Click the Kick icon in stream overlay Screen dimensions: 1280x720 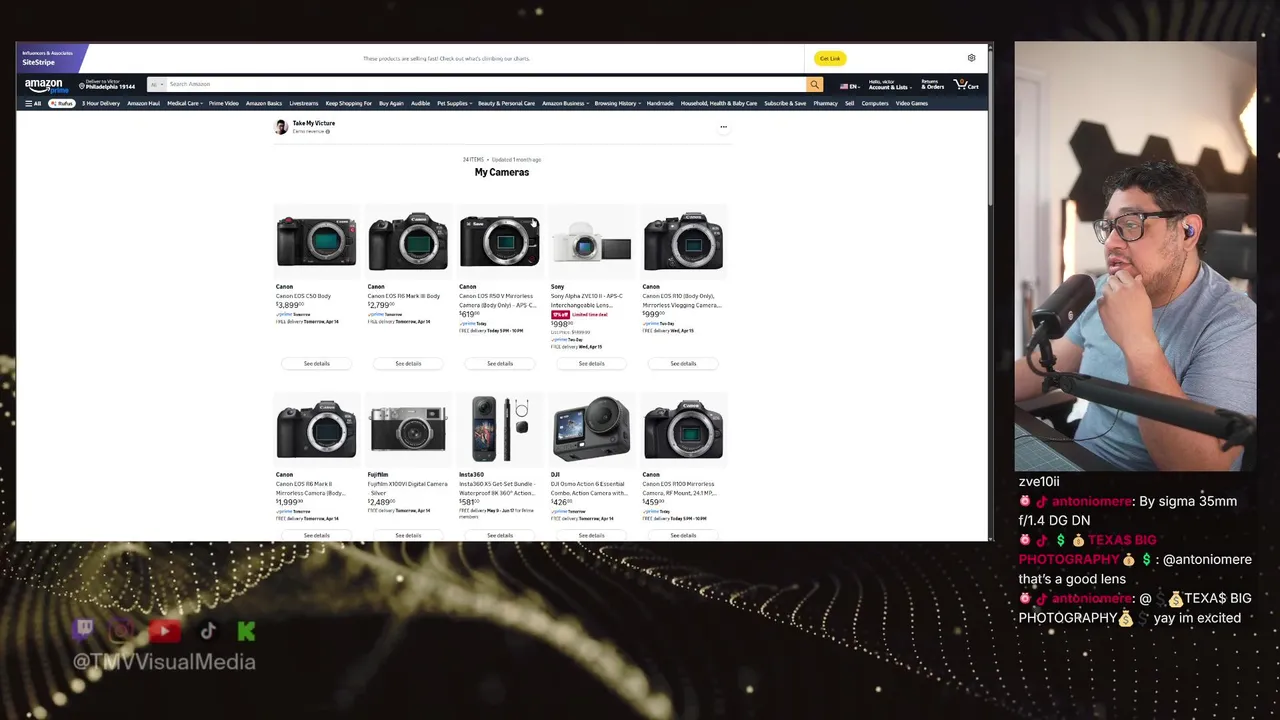246,630
